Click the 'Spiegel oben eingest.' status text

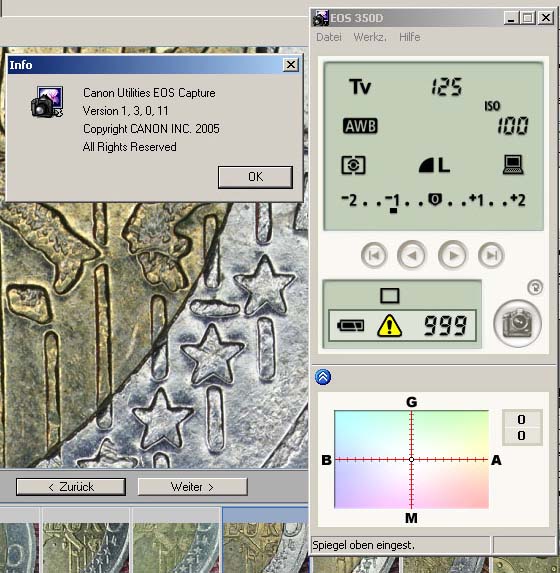363,545
